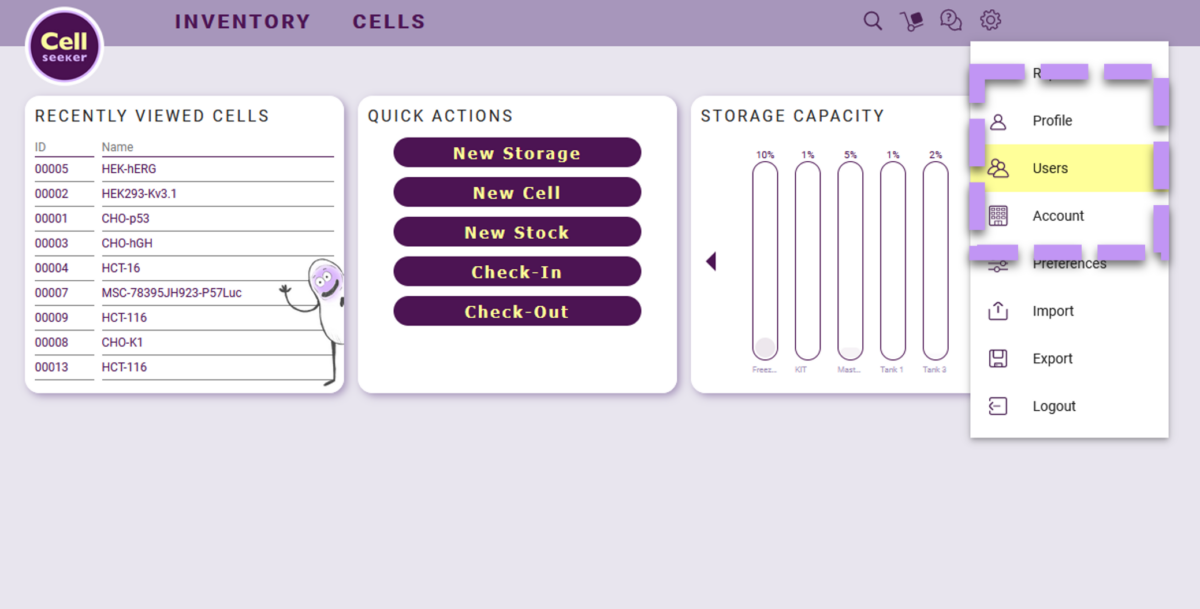Open the INVENTORY menu item
The height and width of the screenshot is (609, 1200).
tap(243, 21)
